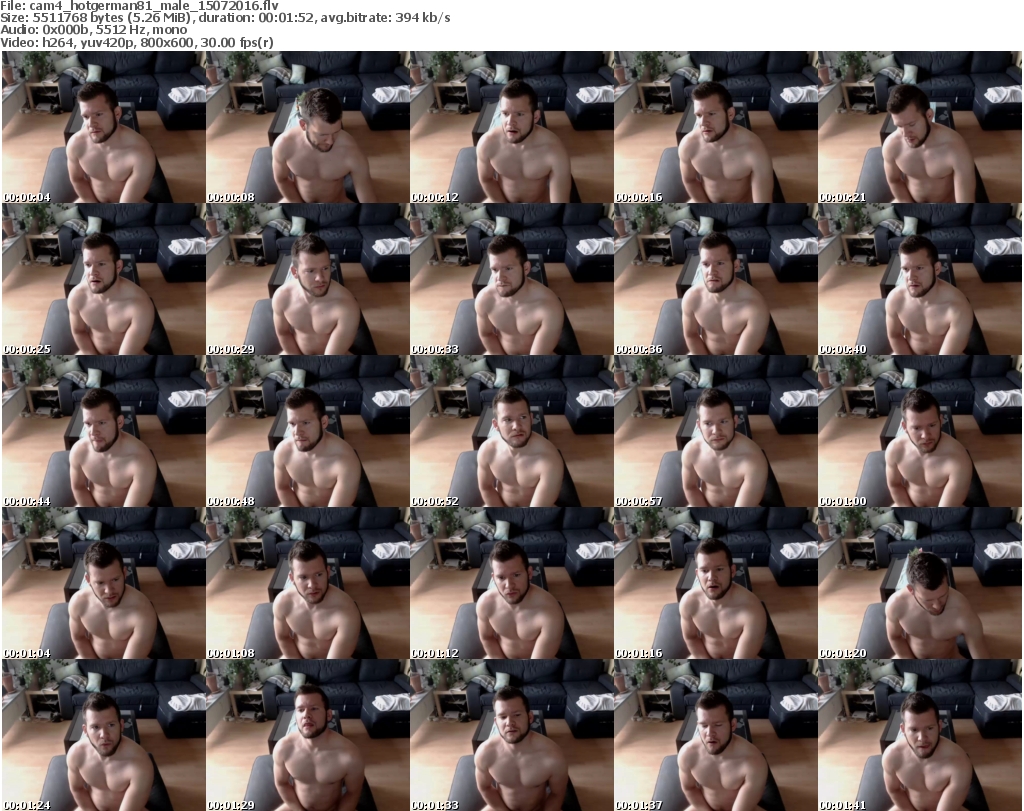Pick the frame stamped 00:00:48
The image size is (1024, 811).
(x=308, y=431)
